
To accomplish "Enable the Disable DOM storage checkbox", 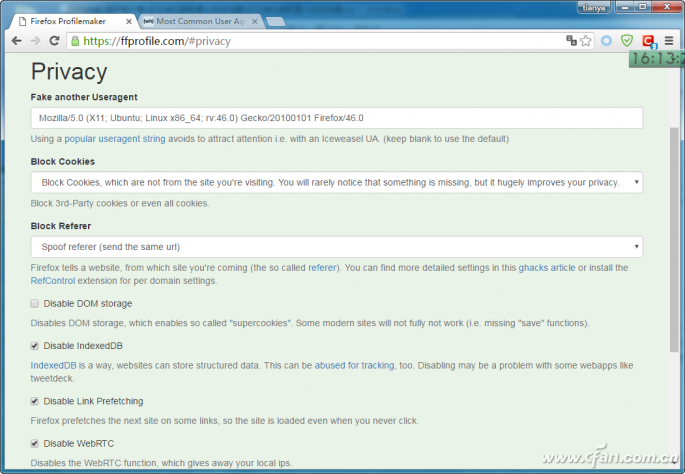I will [35, 303].
